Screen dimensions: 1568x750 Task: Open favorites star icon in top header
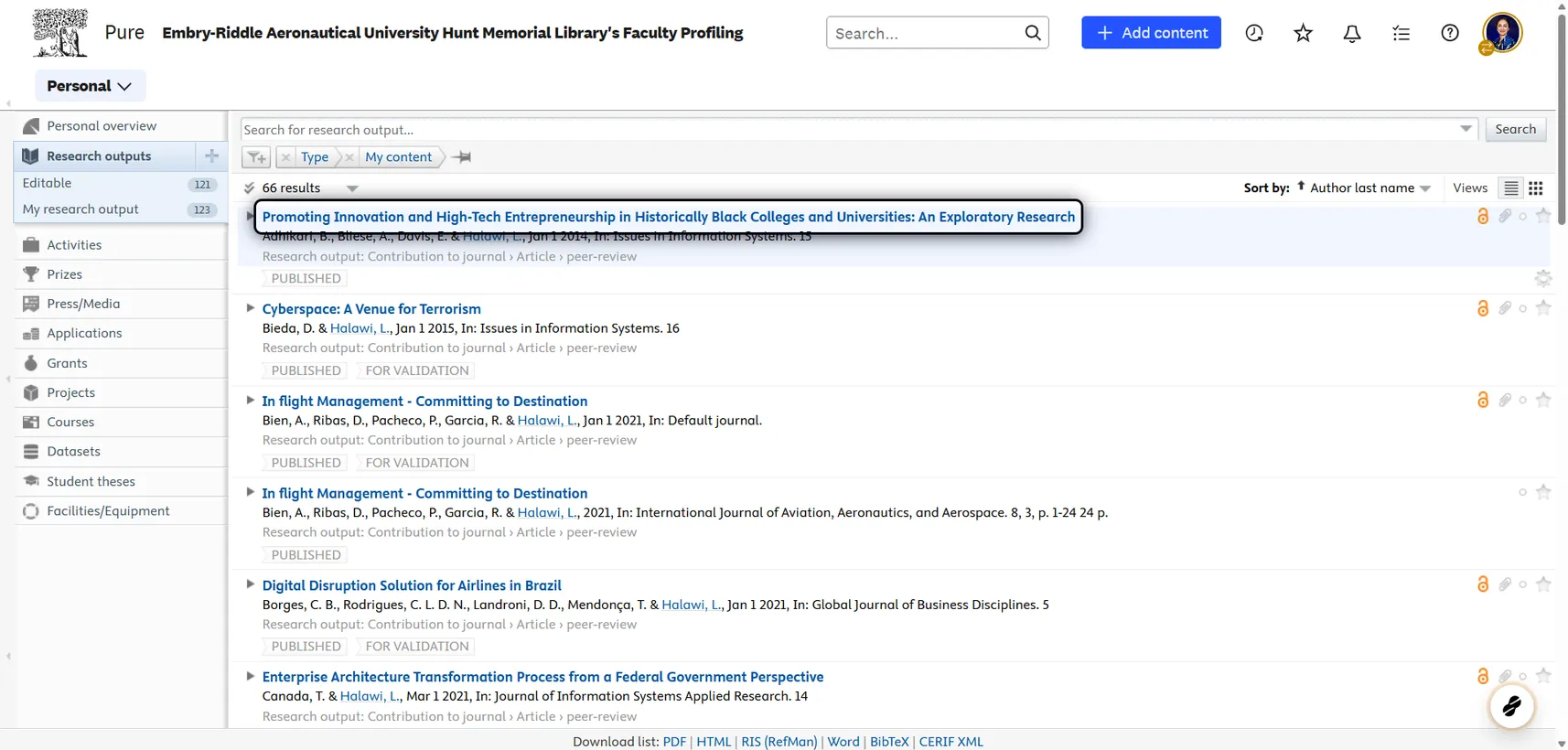[x=1304, y=33]
